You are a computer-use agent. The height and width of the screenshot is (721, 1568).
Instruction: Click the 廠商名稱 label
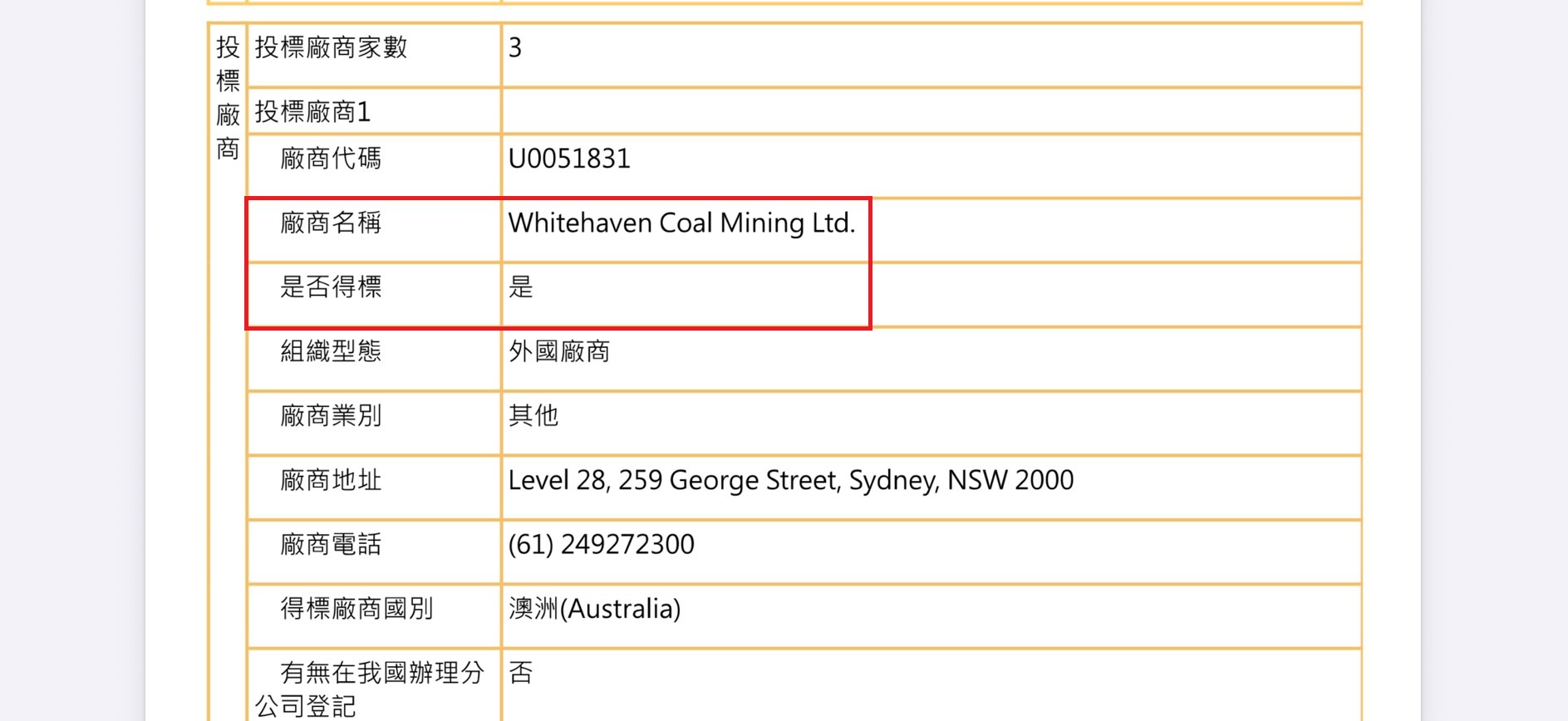[331, 223]
